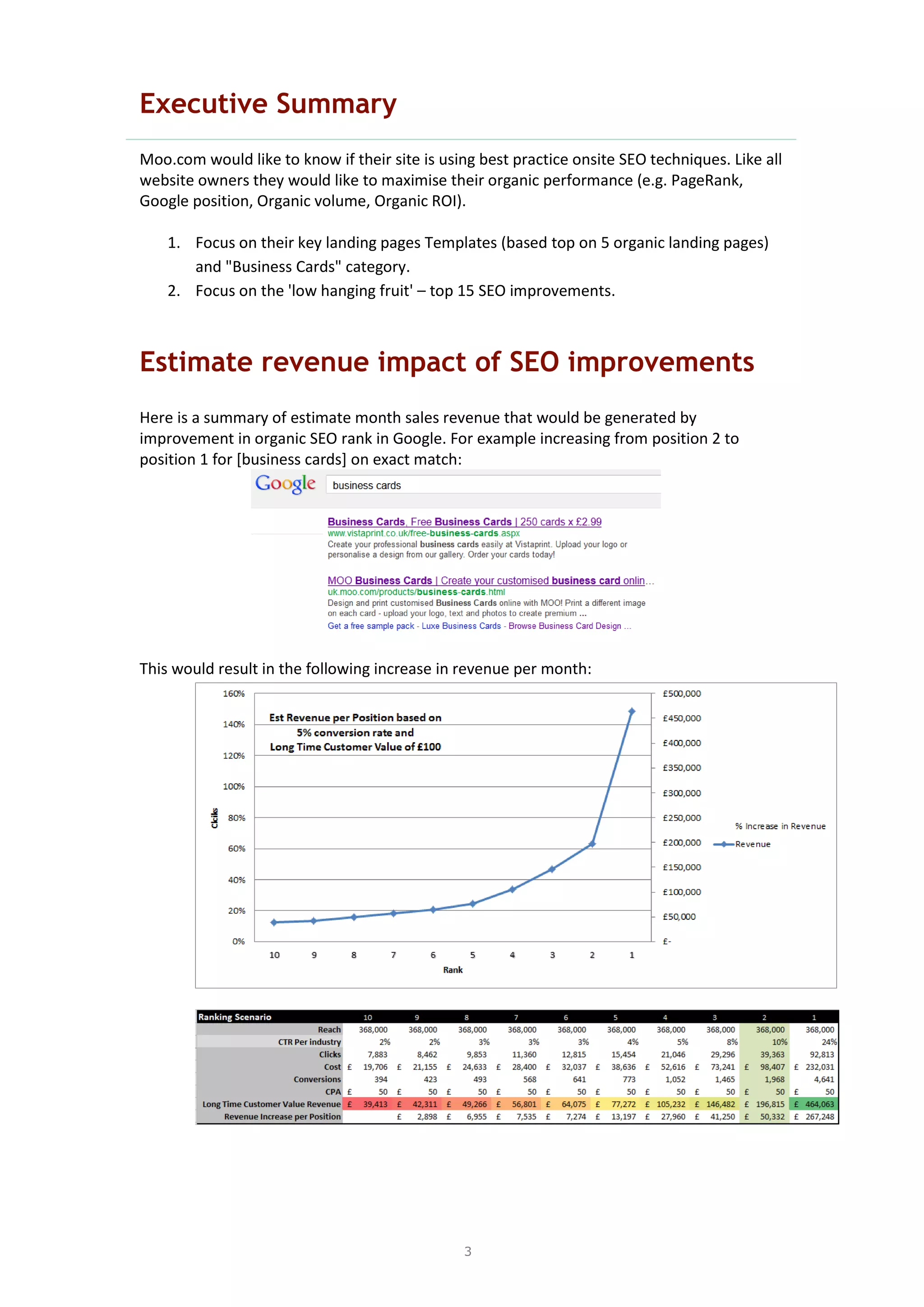Click the chart data point at rank 2
The height and width of the screenshot is (1307, 924).
click(x=592, y=844)
